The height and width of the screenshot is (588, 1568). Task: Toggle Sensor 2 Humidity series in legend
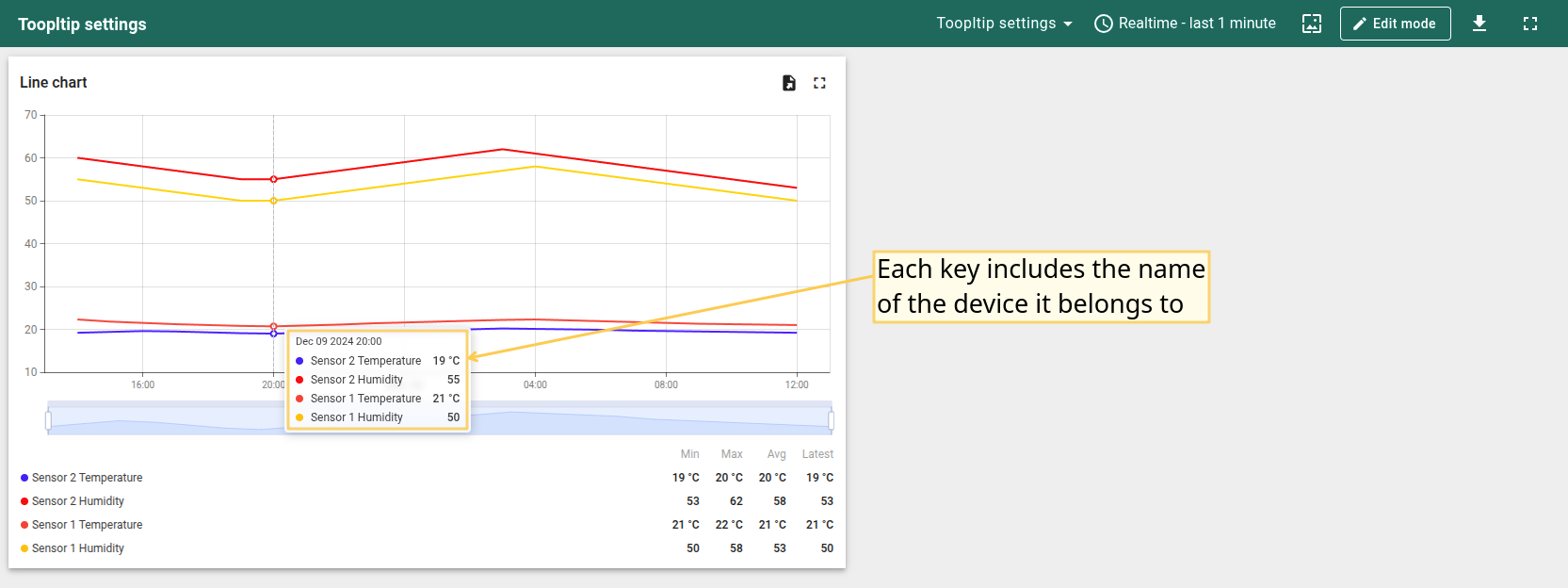(77, 501)
